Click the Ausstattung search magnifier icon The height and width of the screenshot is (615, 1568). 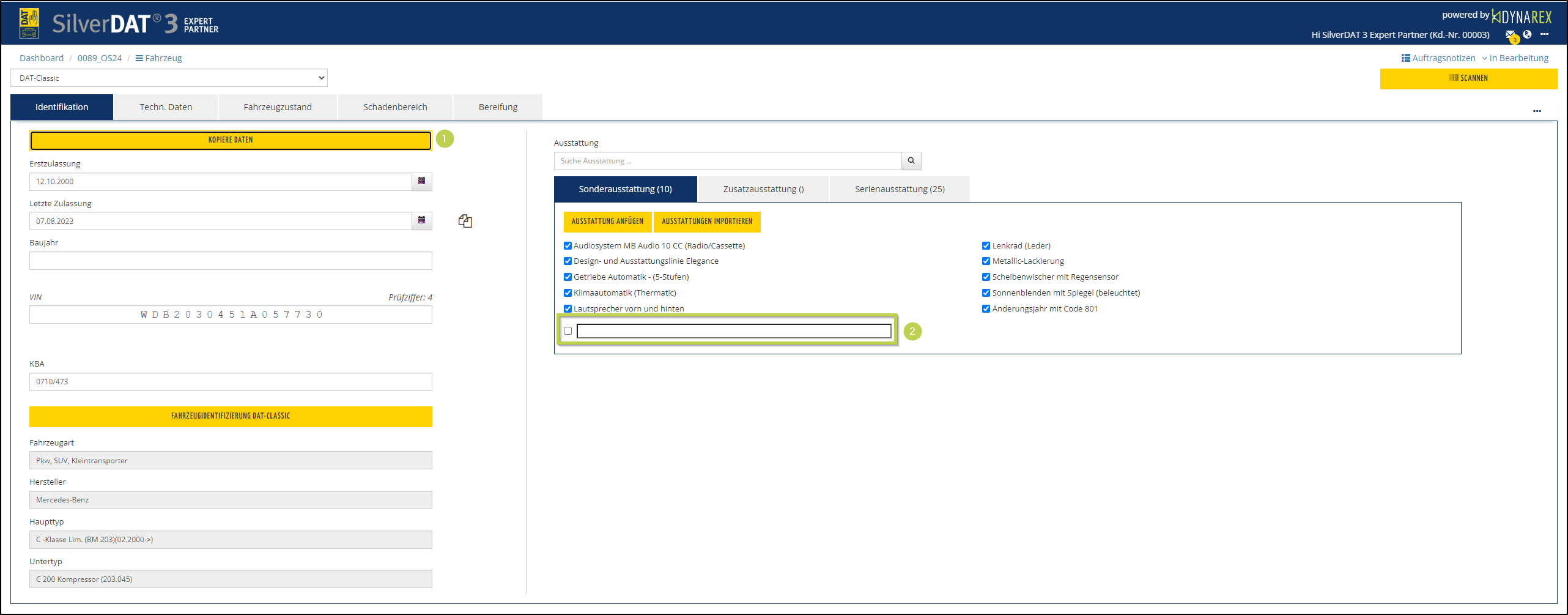(911, 161)
